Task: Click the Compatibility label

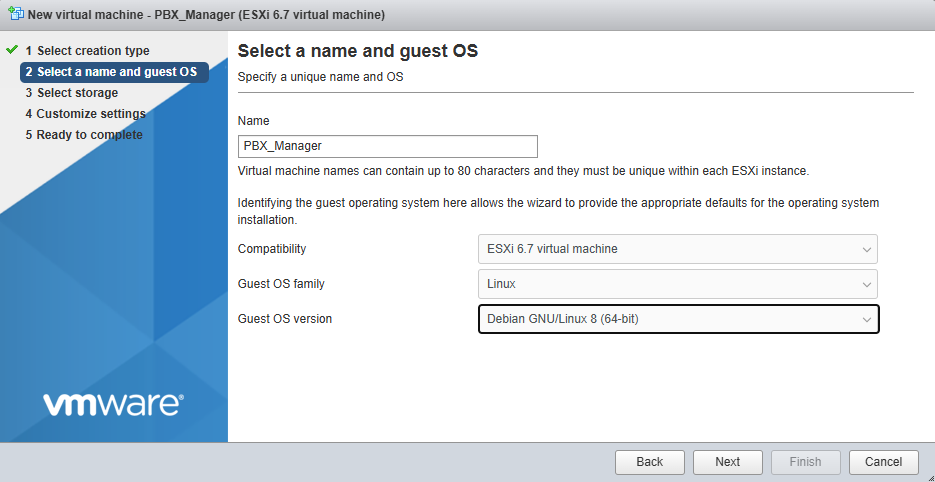Action: pyautogui.click(x=272, y=249)
